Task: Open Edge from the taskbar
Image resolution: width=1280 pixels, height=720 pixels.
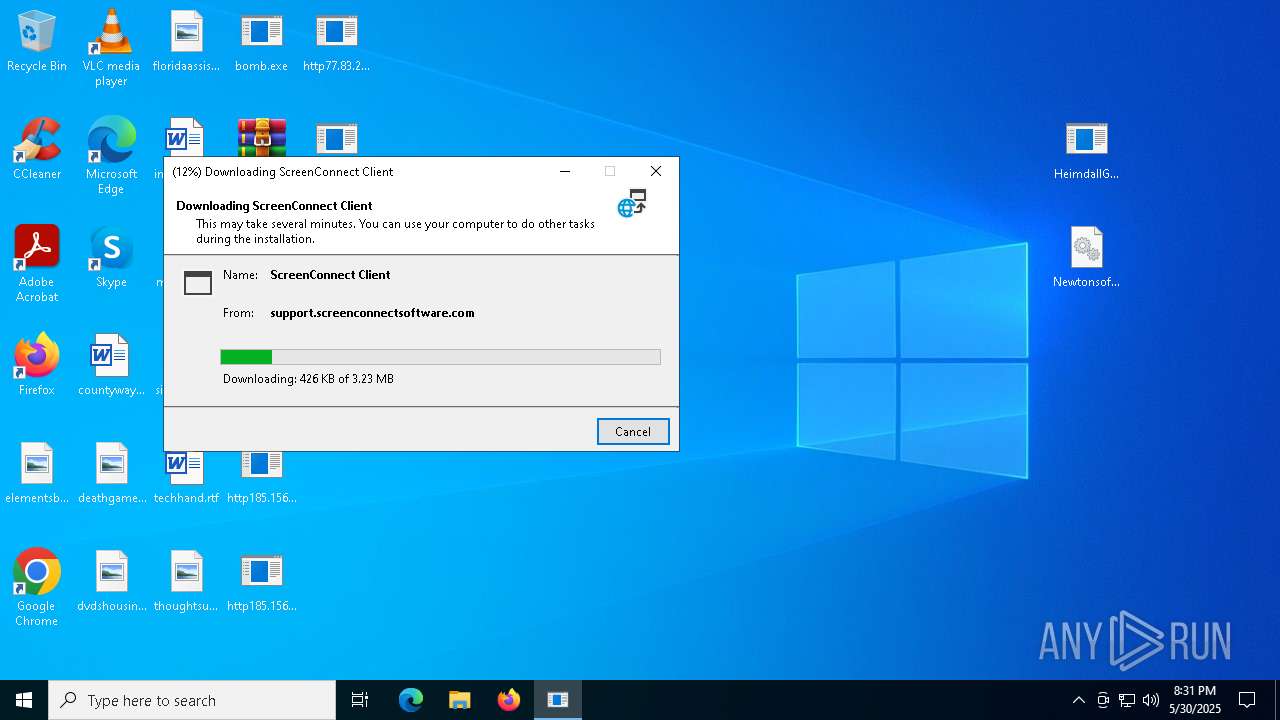Action: [411, 700]
